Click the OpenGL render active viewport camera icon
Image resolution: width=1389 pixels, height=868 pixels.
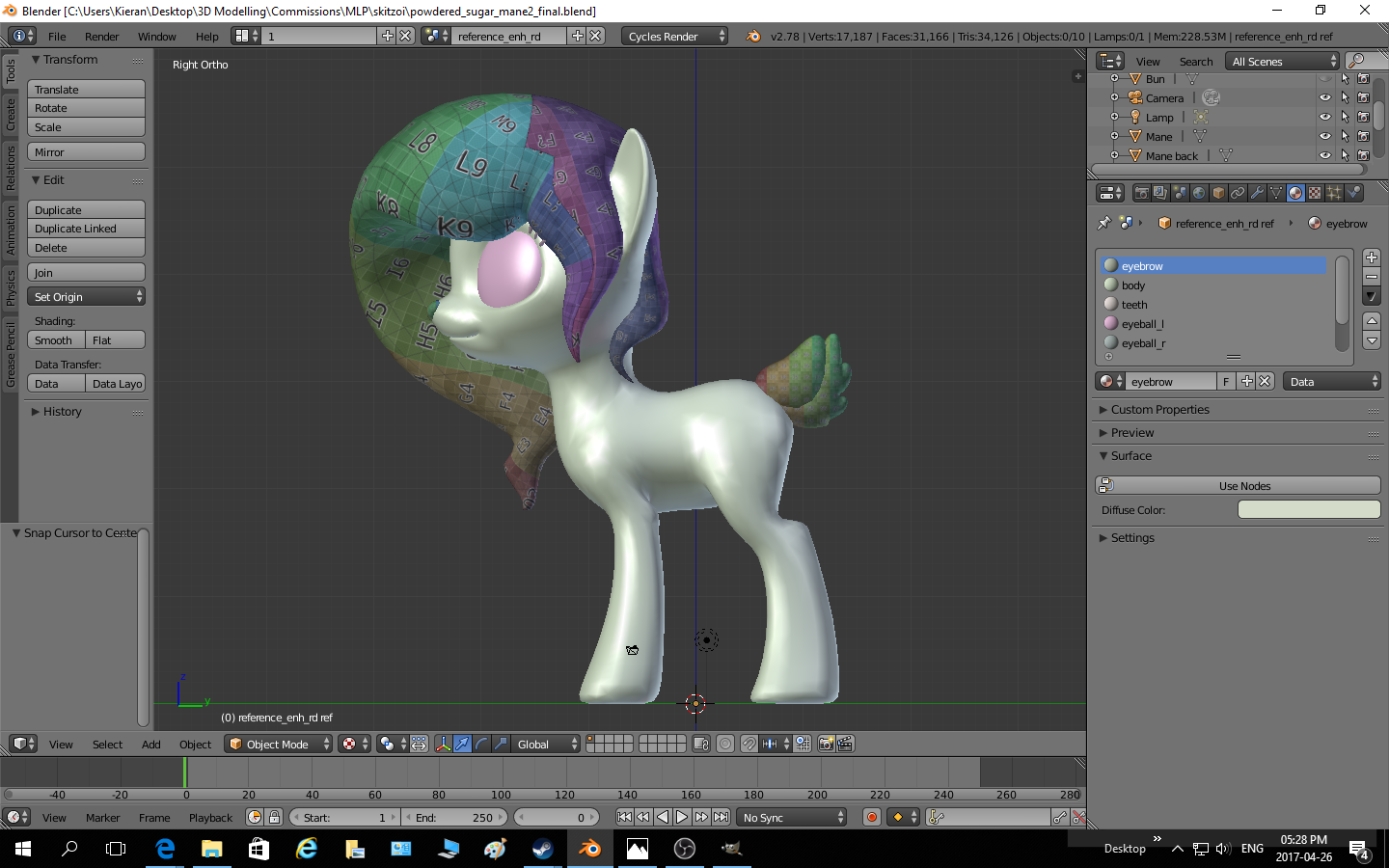(x=826, y=744)
